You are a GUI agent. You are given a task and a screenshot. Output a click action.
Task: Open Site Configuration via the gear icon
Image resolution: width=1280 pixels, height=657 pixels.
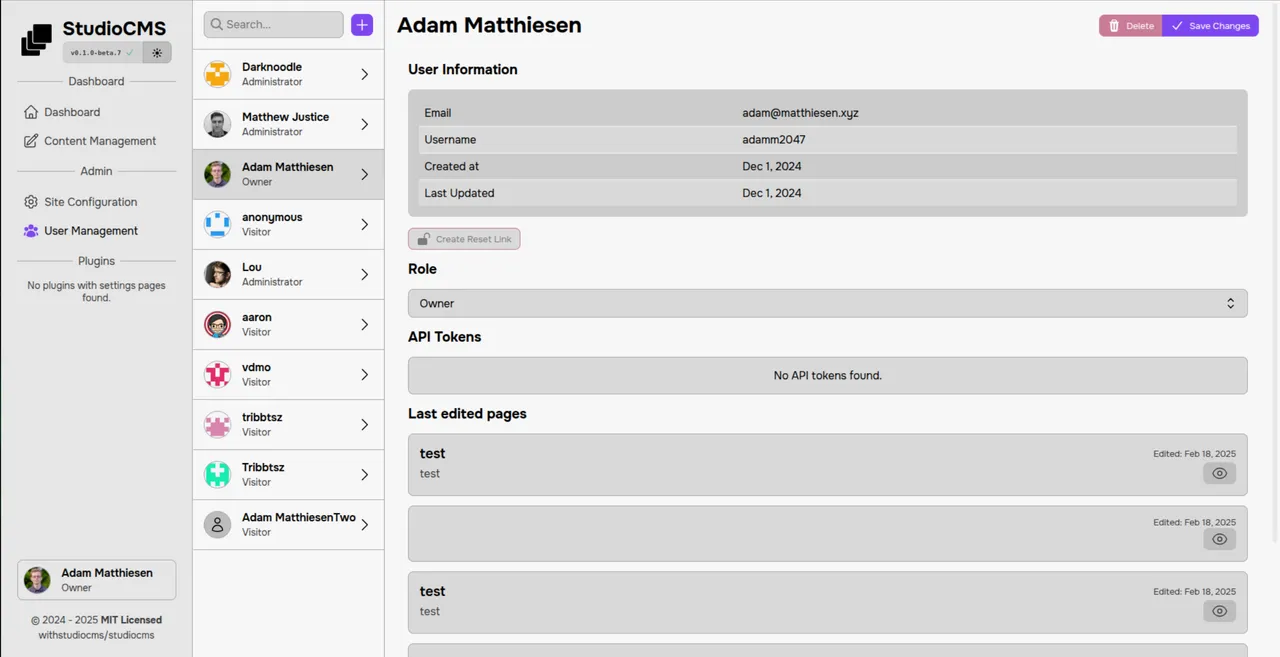pyautogui.click(x=31, y=202)
